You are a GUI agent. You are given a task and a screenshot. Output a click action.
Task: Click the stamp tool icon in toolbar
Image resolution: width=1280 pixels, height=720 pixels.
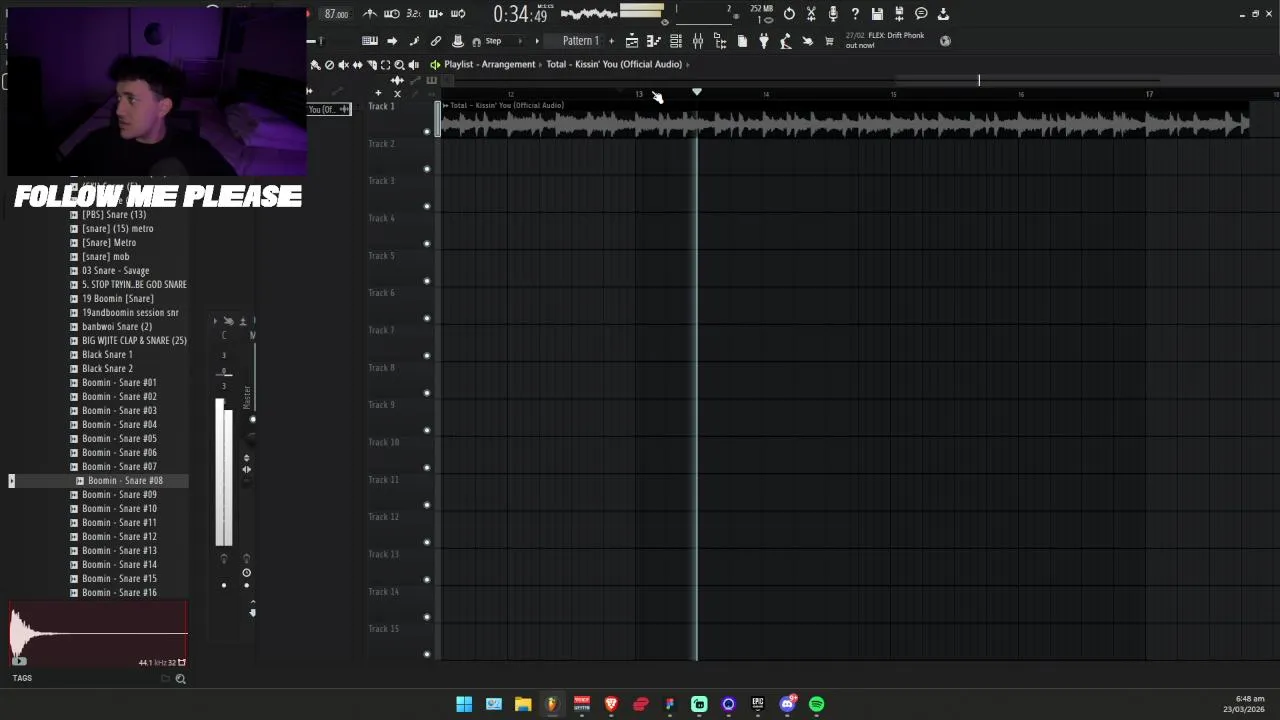click(458, 41)
